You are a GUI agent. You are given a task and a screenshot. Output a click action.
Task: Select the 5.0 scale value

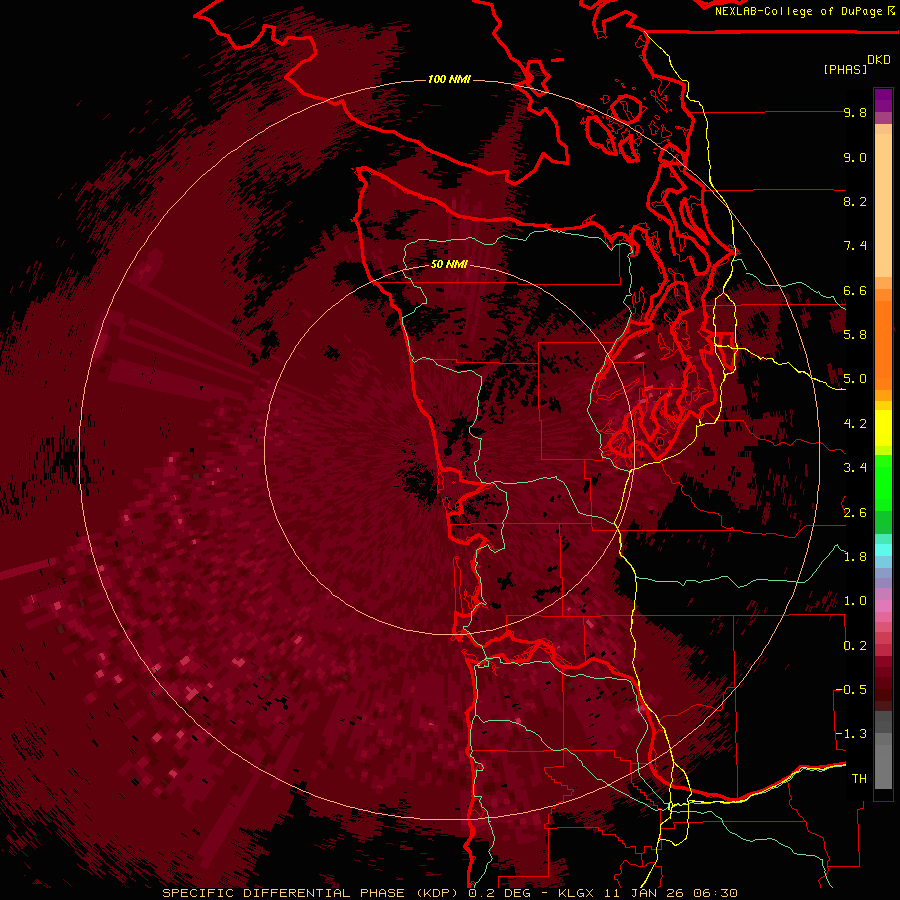(855, 379)
